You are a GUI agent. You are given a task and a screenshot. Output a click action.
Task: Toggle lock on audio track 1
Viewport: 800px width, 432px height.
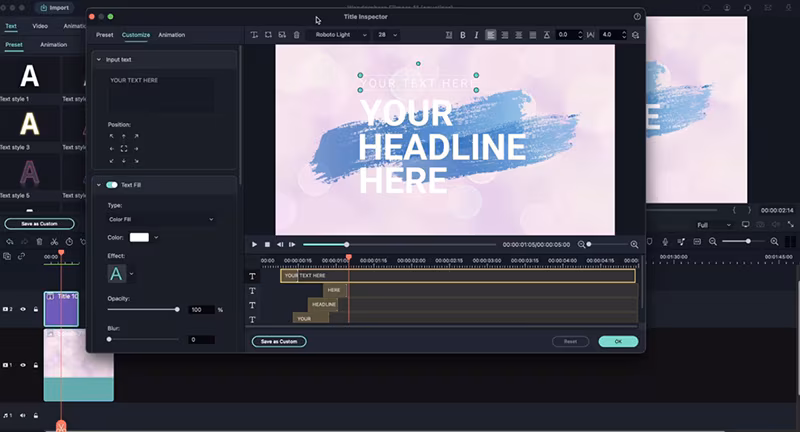36,416
